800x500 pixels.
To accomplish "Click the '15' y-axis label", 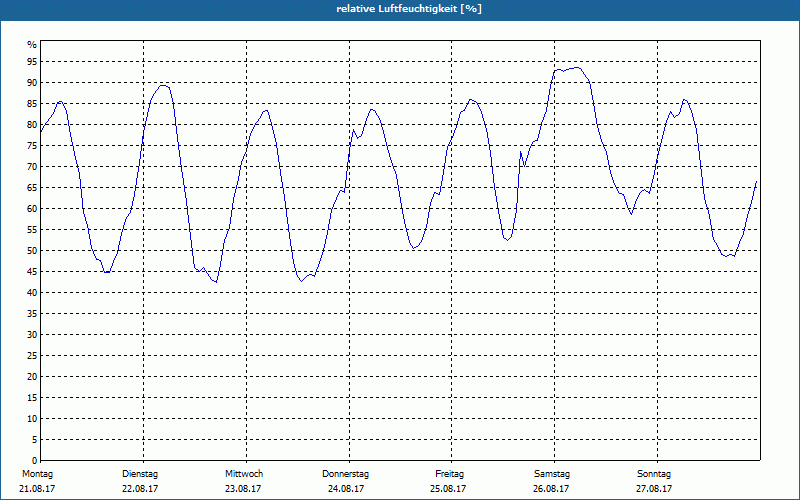I will tap(32, 397).
